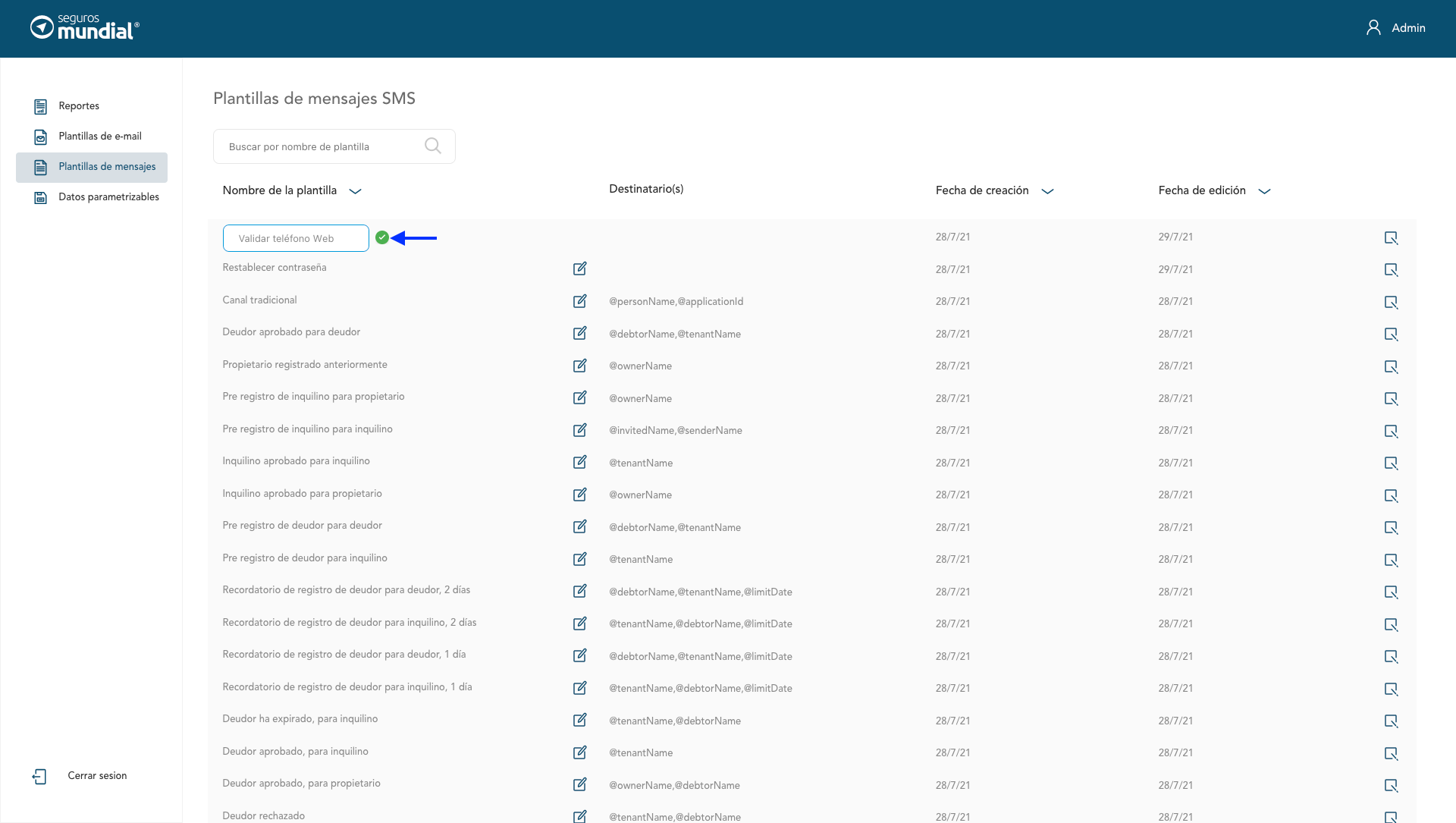1456x823 pixels.
Task: Click Cerrar sesion to log out
Action: pos(96,775)
